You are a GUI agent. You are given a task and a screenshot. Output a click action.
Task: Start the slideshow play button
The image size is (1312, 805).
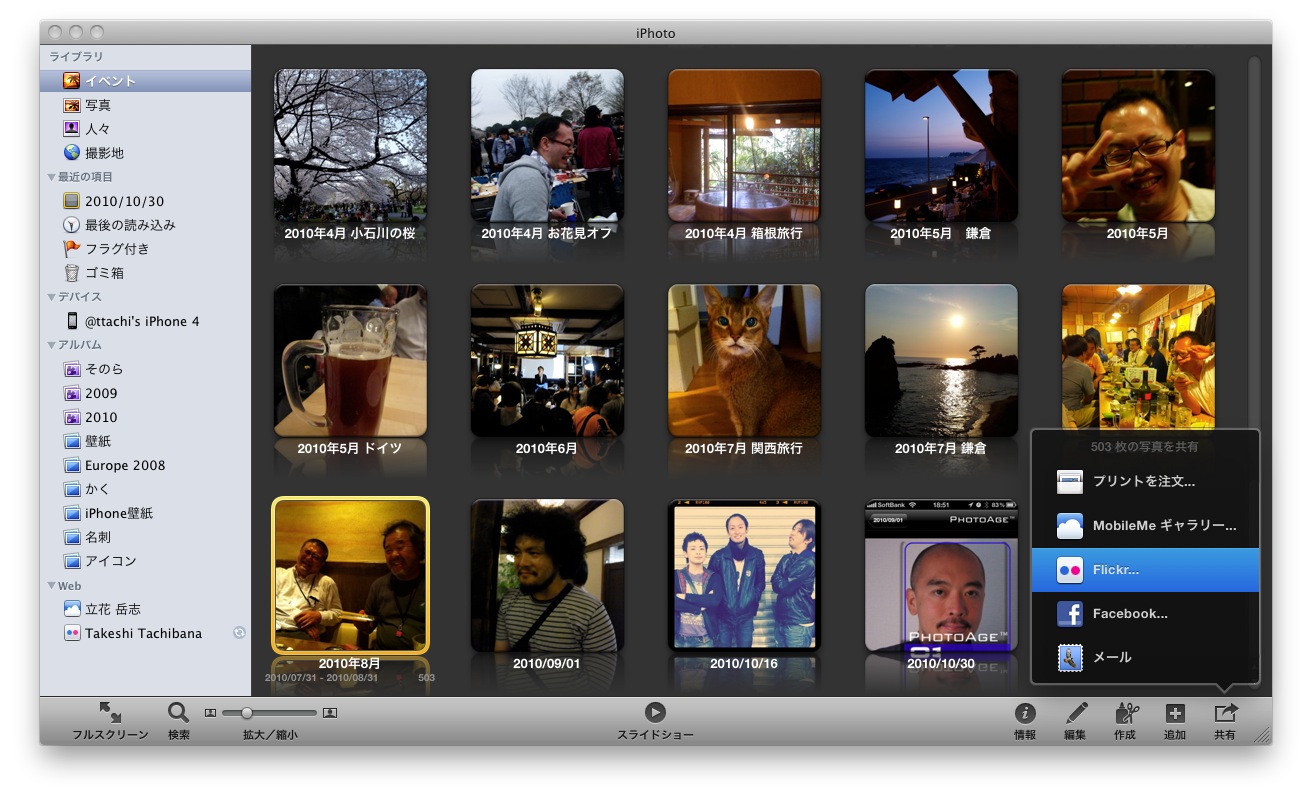[x=655, y=712]
